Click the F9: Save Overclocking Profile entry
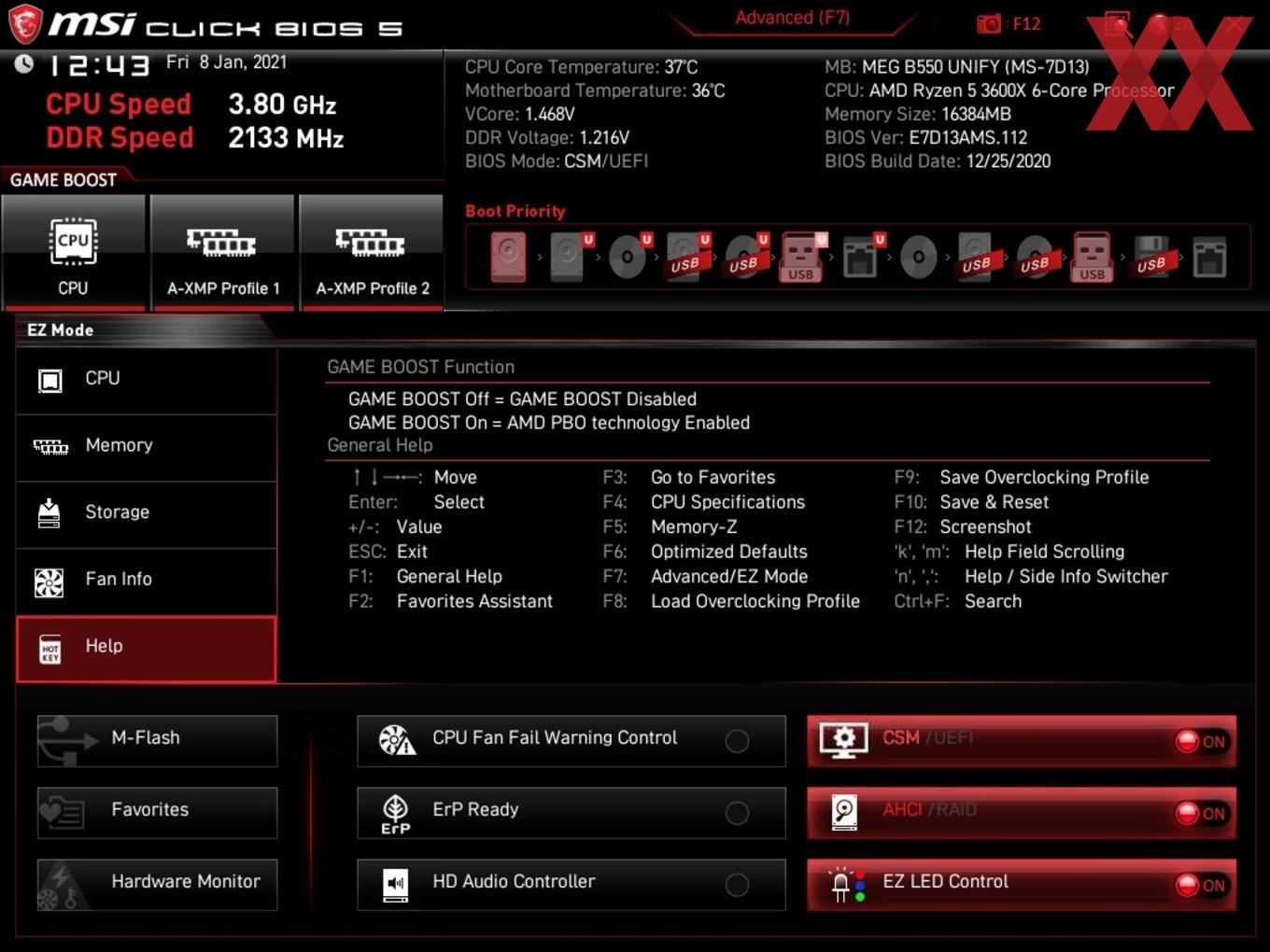Image resolution: width=1270 pixels, height=952 pixels. coord(1022,477)
